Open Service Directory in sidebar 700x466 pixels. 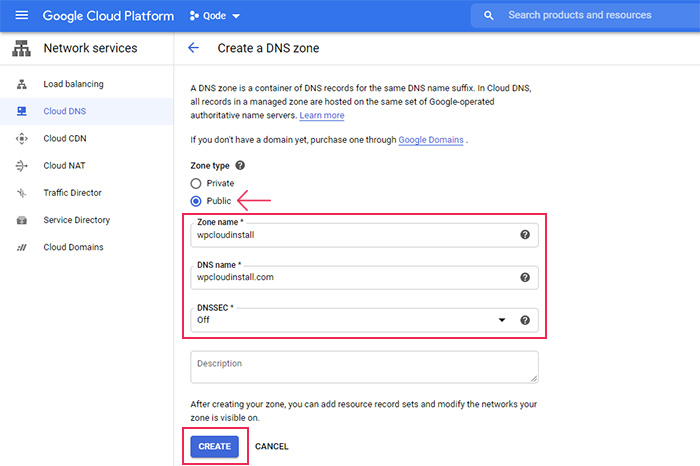pyautogui.click(x=87, y=220)
